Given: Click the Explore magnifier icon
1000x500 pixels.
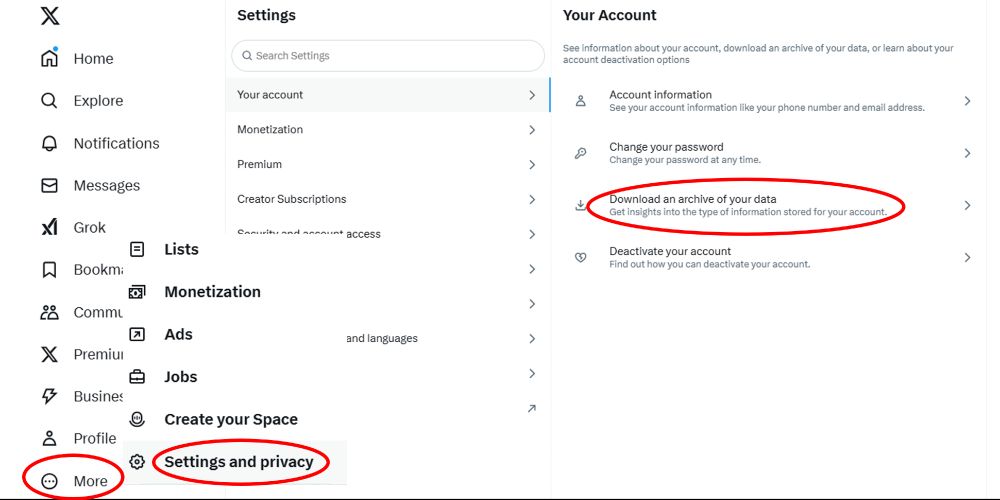Looking at the screenshot, I should click(x=49, y=101).
